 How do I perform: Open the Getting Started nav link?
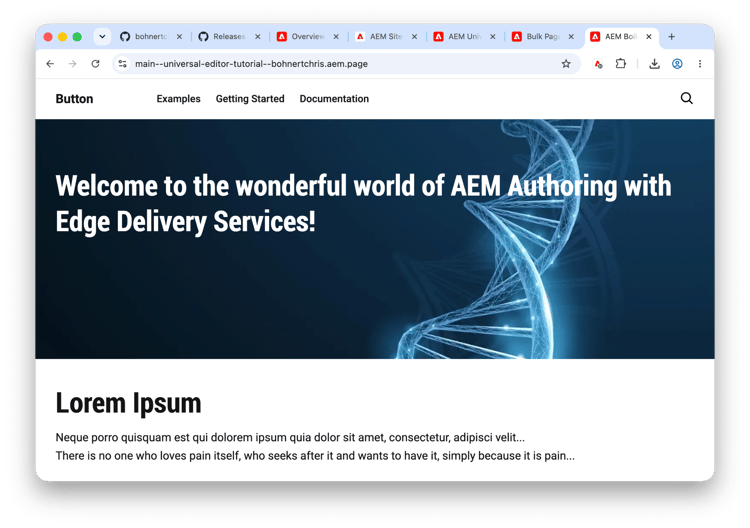250,99
